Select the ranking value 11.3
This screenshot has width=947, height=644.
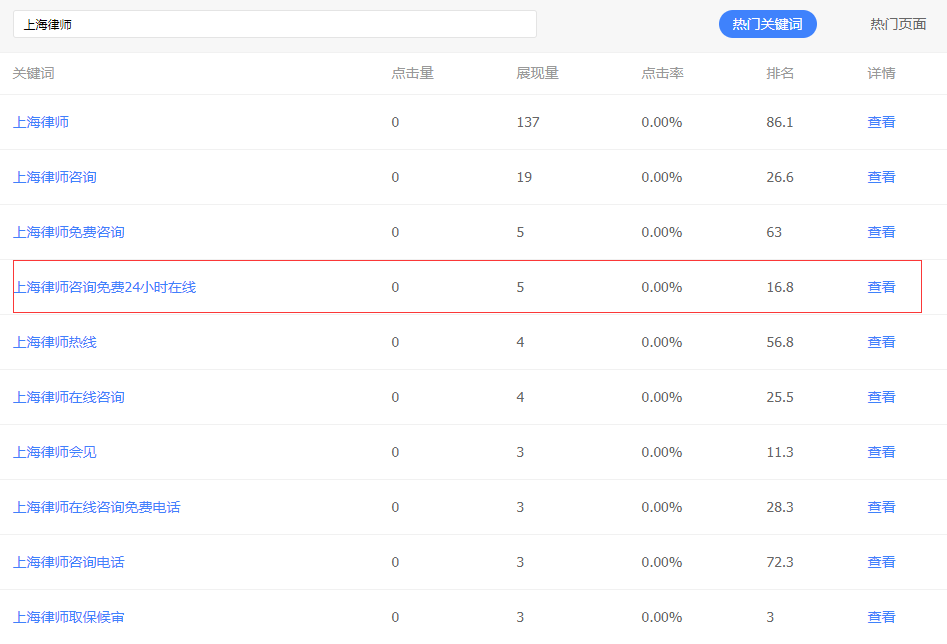(x=780, y=452)
